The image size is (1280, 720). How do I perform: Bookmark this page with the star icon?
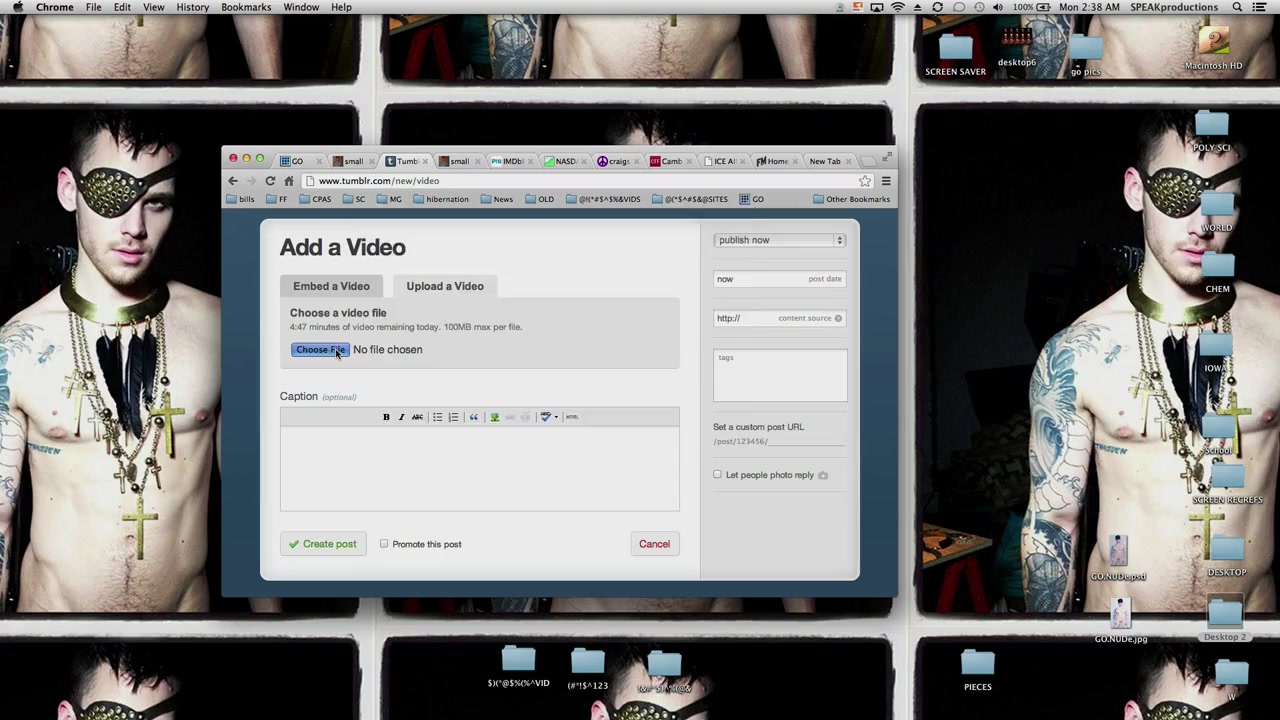click(x=864, y=181)
